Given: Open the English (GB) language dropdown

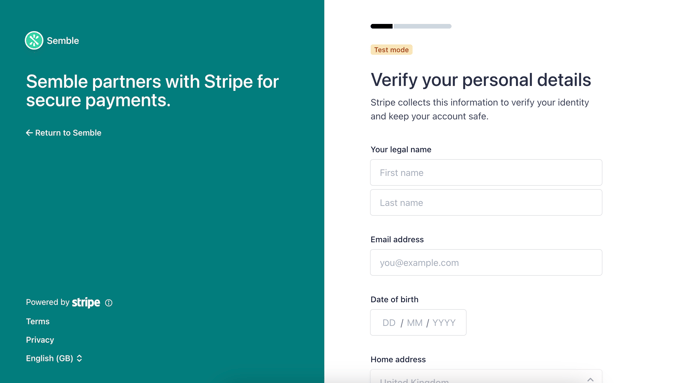Looking at the screenshot, I should pyautogui.click(x=54, y=358).
